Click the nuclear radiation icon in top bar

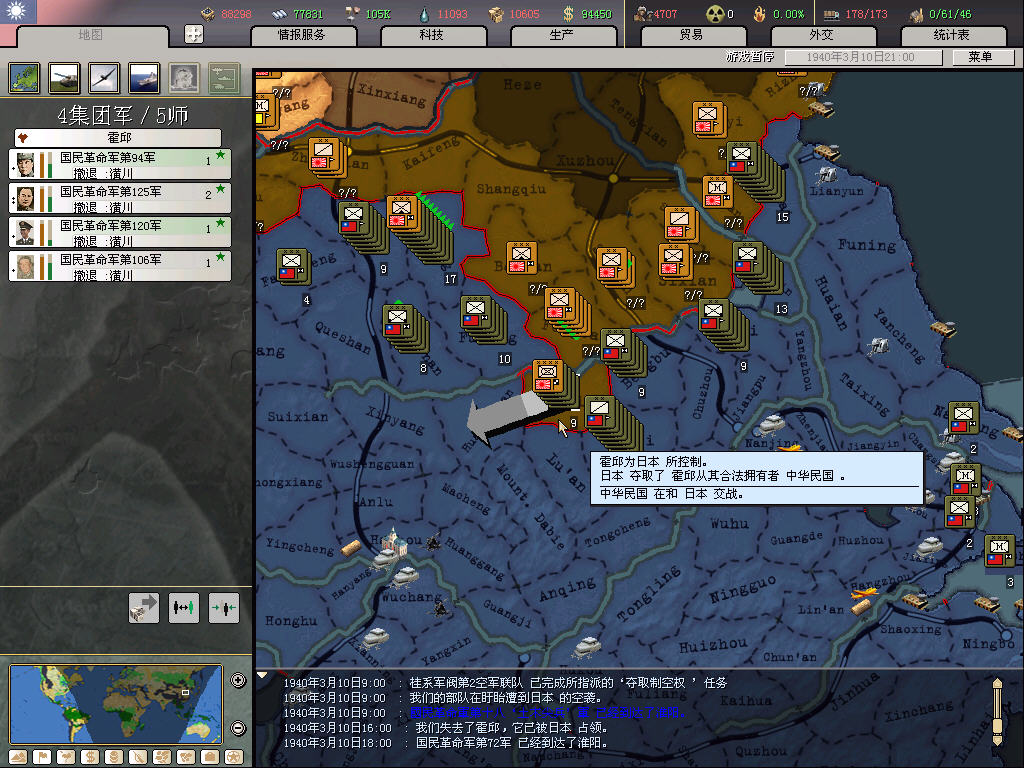tap(715, 14)
